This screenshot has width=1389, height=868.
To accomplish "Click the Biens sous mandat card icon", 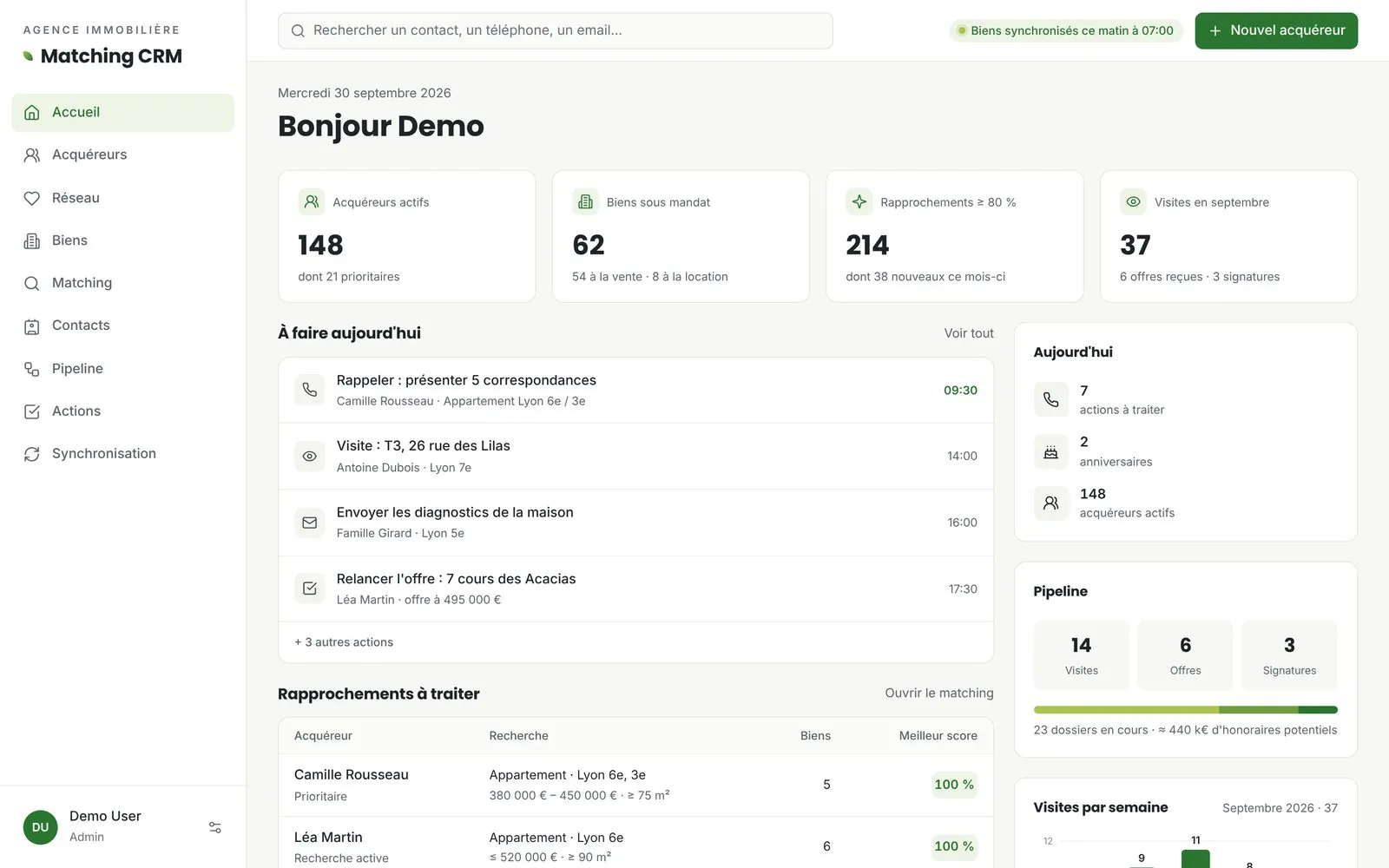I will coord(585,201).
